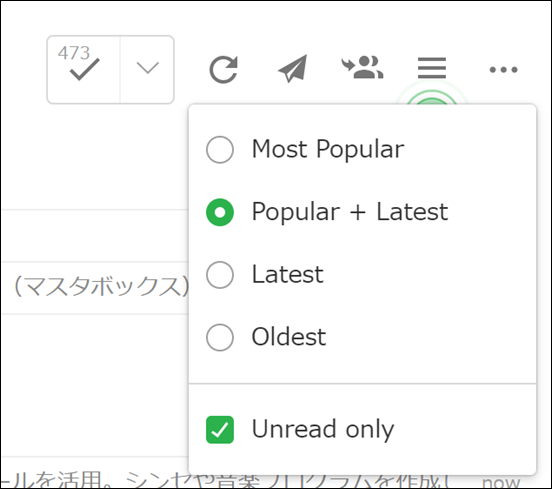Open the three-dots more options menu
The width and height of the screenshot is (552, 489).
tap(503, 69)
